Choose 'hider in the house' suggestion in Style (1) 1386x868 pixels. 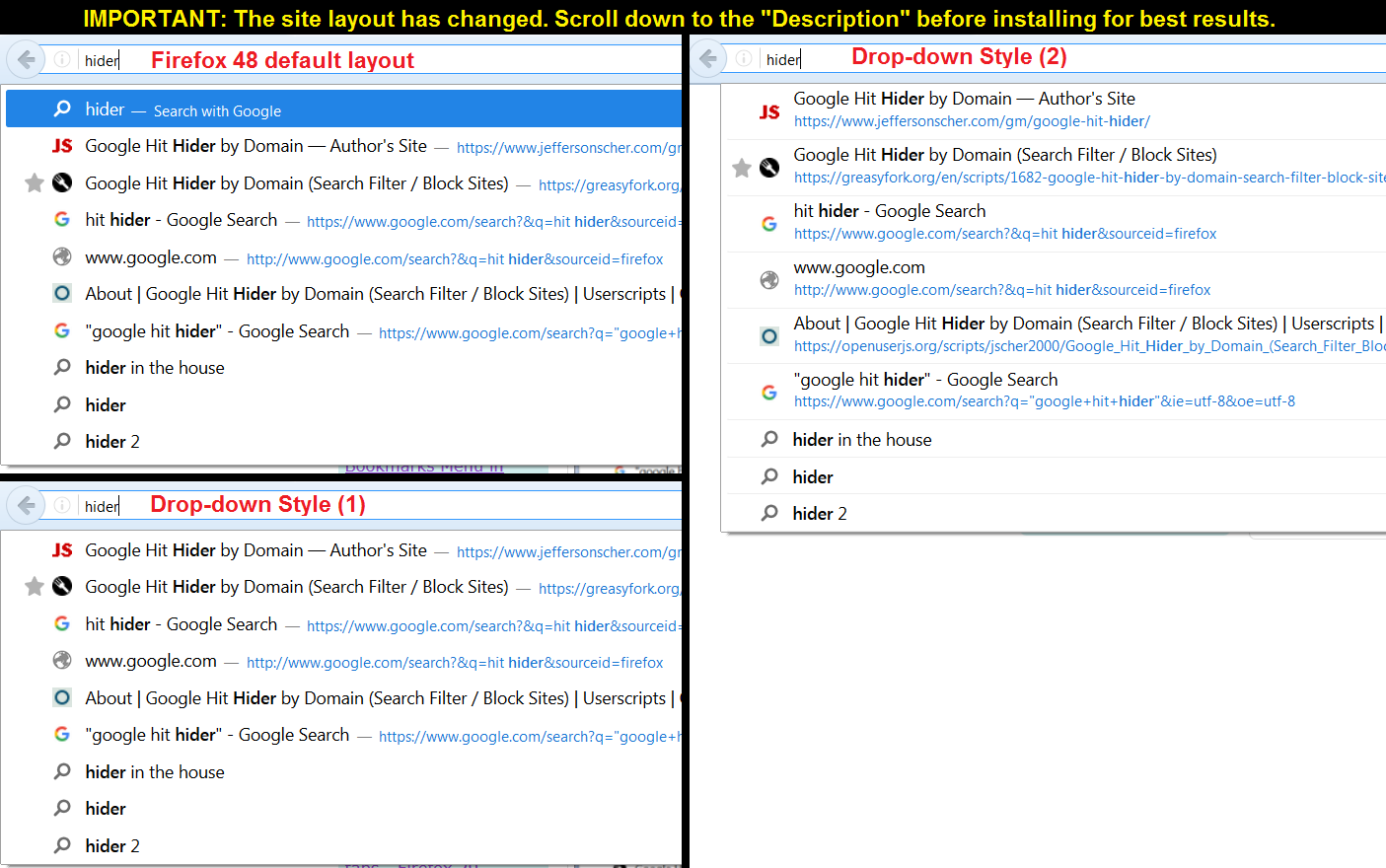[x=155, y=772]
